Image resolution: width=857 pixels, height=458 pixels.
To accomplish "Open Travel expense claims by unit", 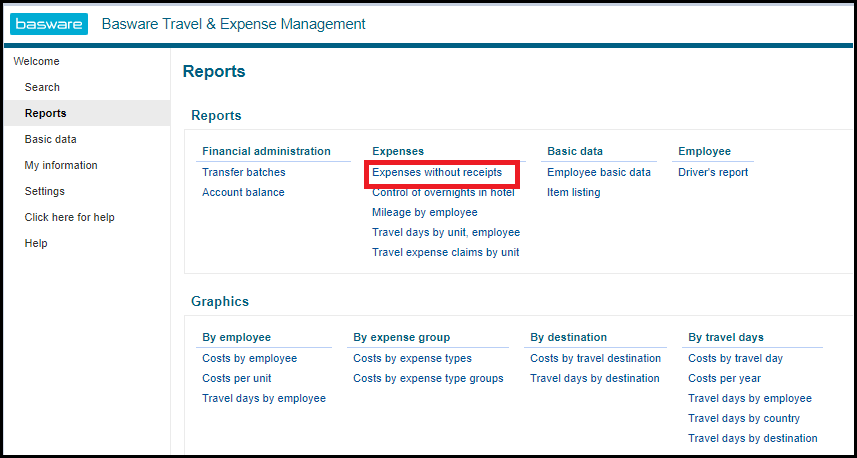I will click(x=445, y=252).
